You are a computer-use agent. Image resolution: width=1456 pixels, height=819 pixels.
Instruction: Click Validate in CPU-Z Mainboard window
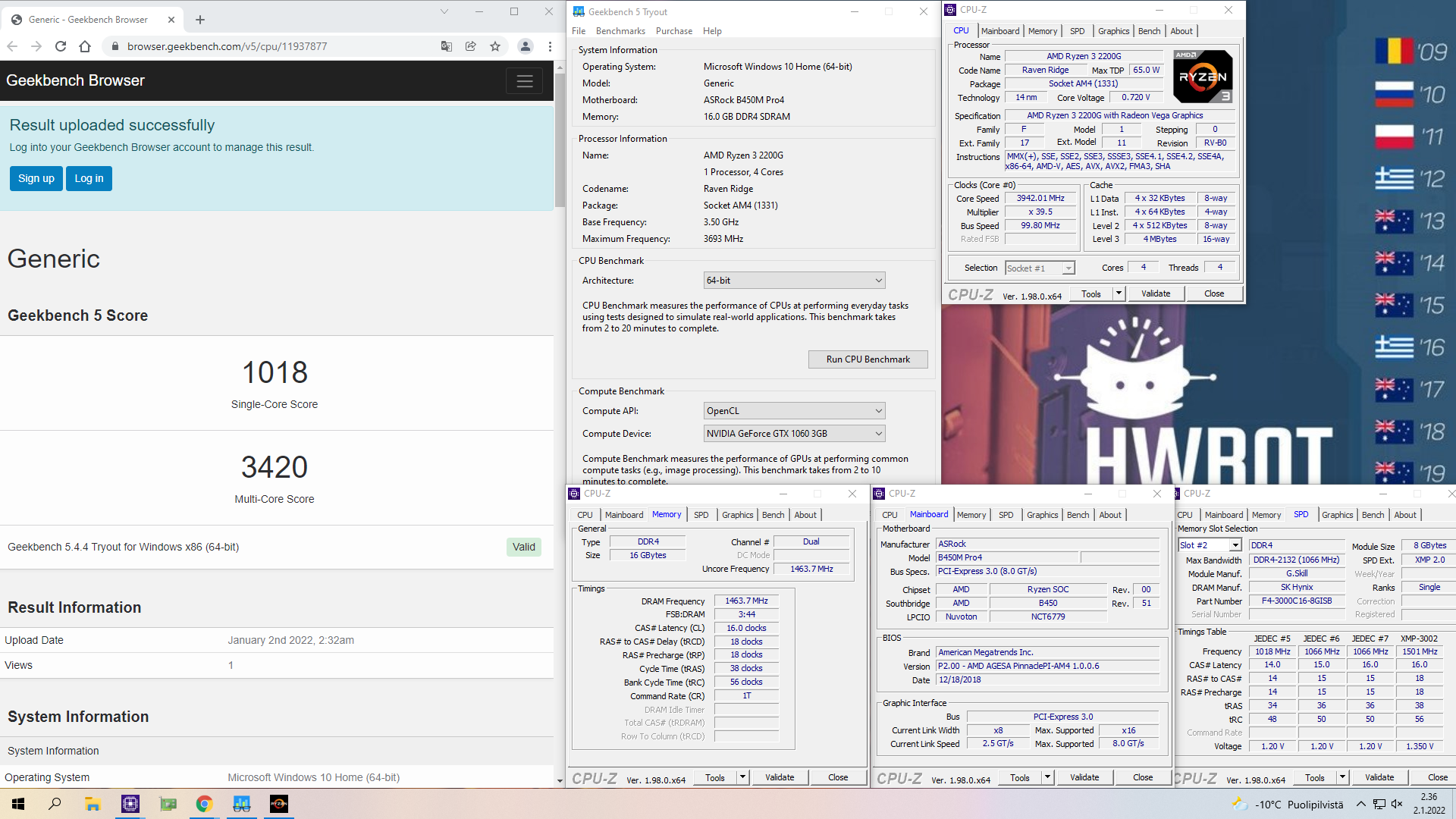[1084, 777]
